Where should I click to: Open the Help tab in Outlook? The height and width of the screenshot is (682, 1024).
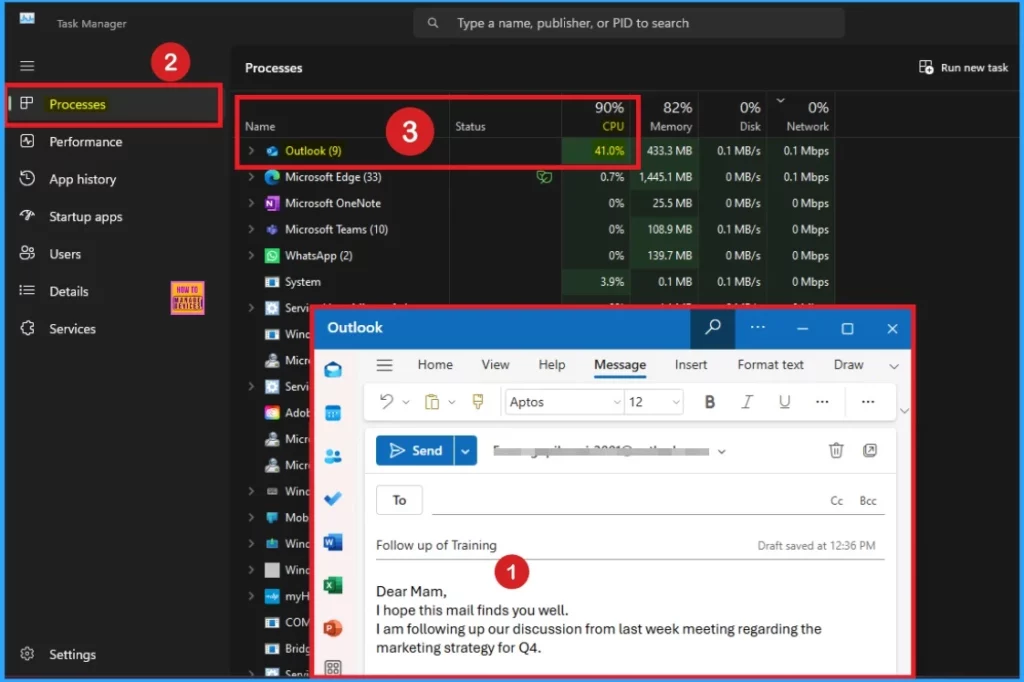[552, 365]
